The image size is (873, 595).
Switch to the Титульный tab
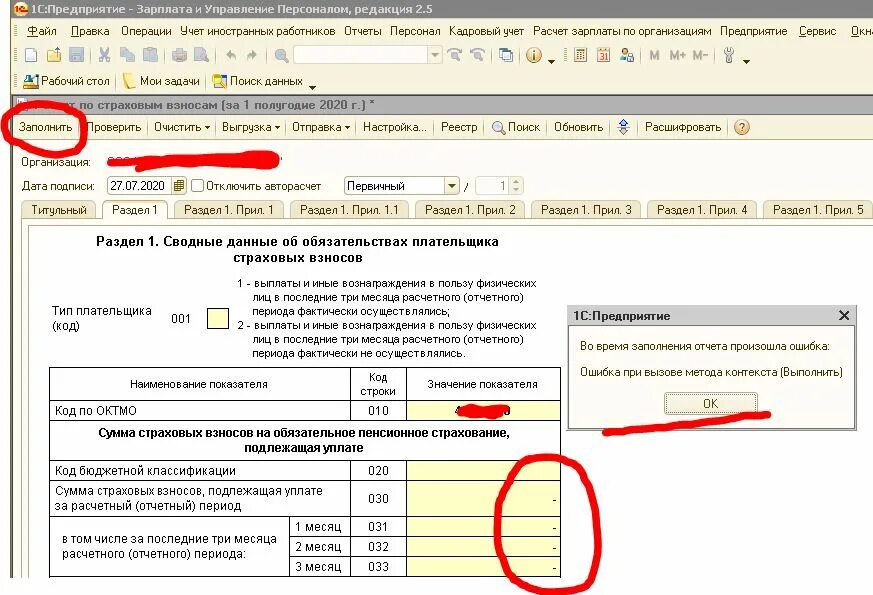59,210
